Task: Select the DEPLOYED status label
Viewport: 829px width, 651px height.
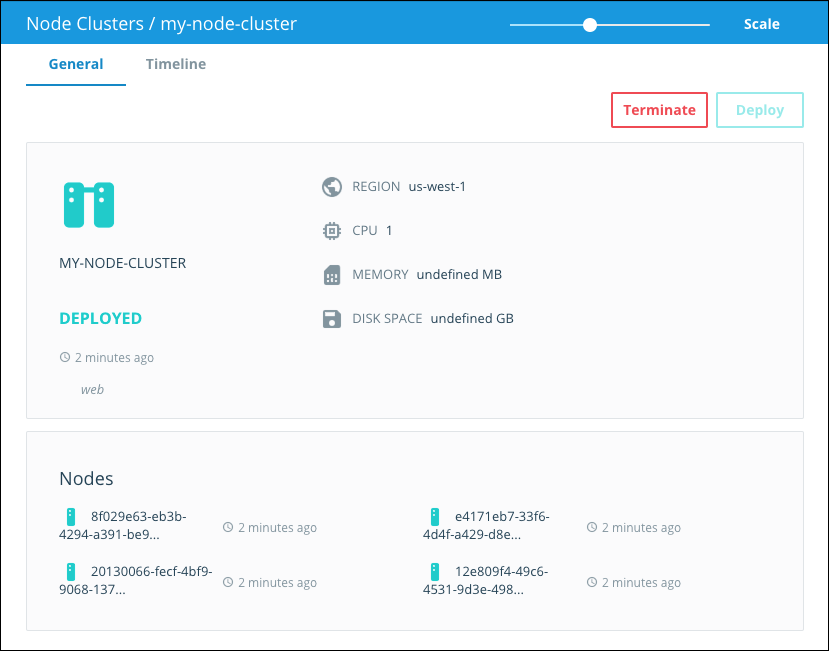Action: click(100, 318)
